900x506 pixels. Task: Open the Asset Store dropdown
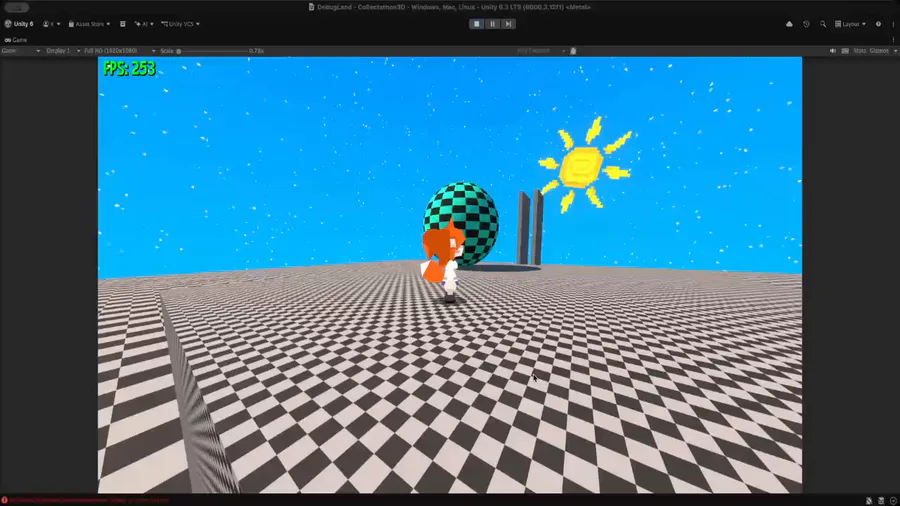pos(89,24)
